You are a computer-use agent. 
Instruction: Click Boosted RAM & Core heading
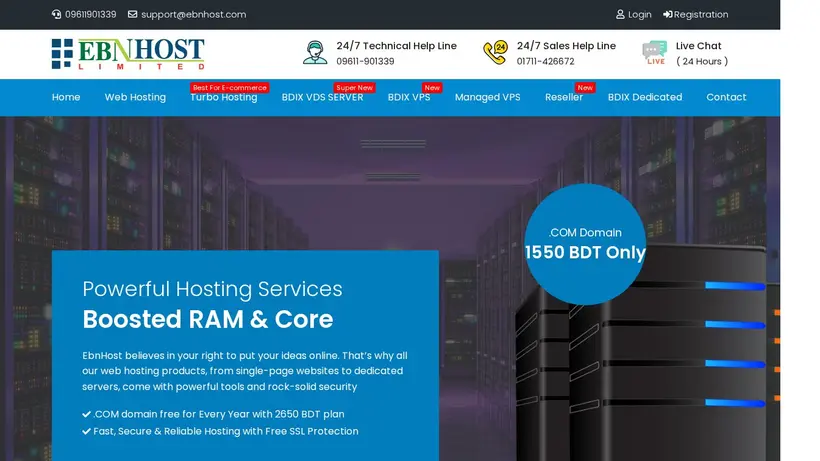[x=208, y=319]
